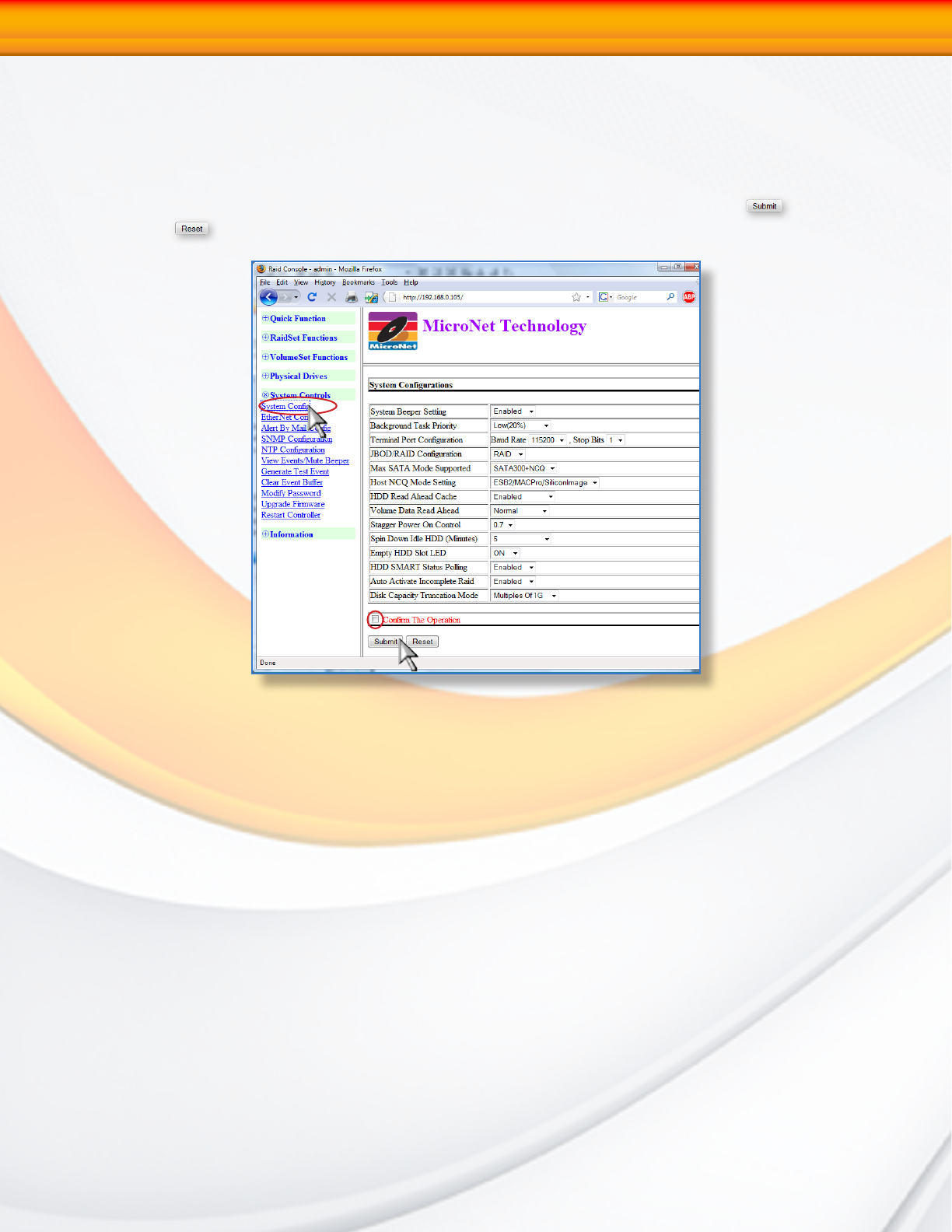Click the System Configurations heading text
The height and width of the screenshot is (1232, 952).
[x=411, y=385]
